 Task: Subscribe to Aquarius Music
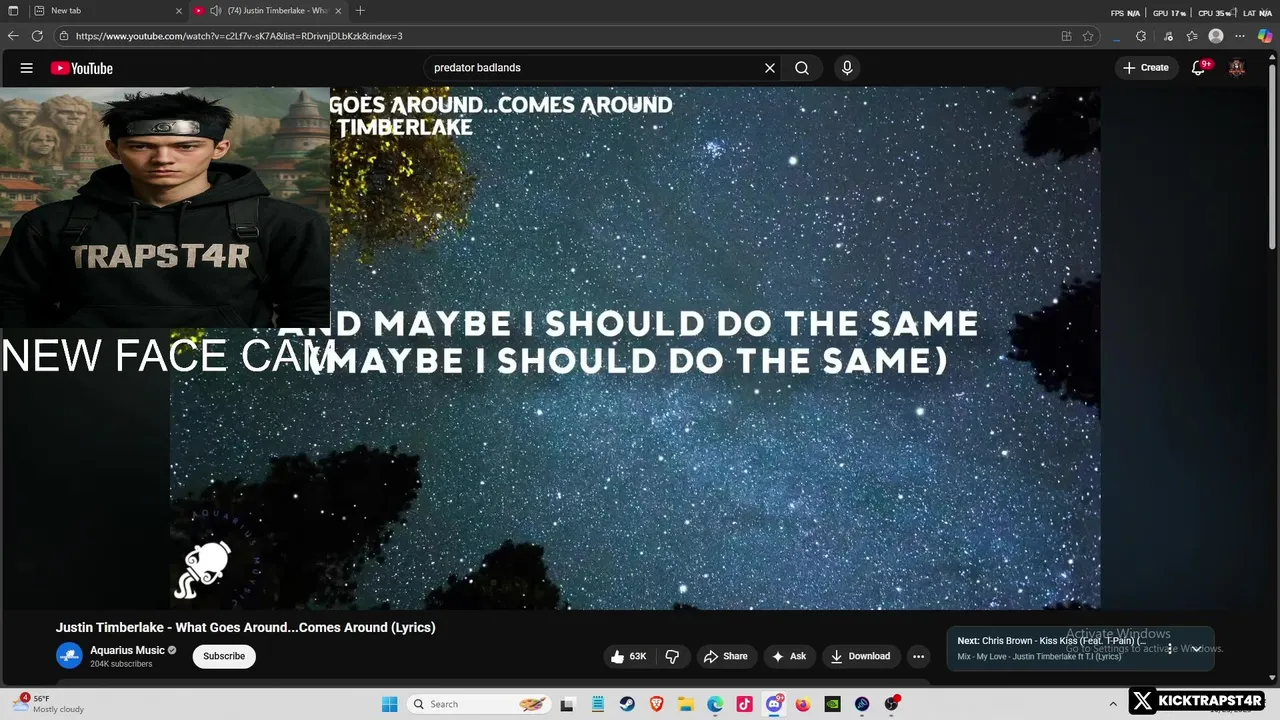[x=224, y=656]
